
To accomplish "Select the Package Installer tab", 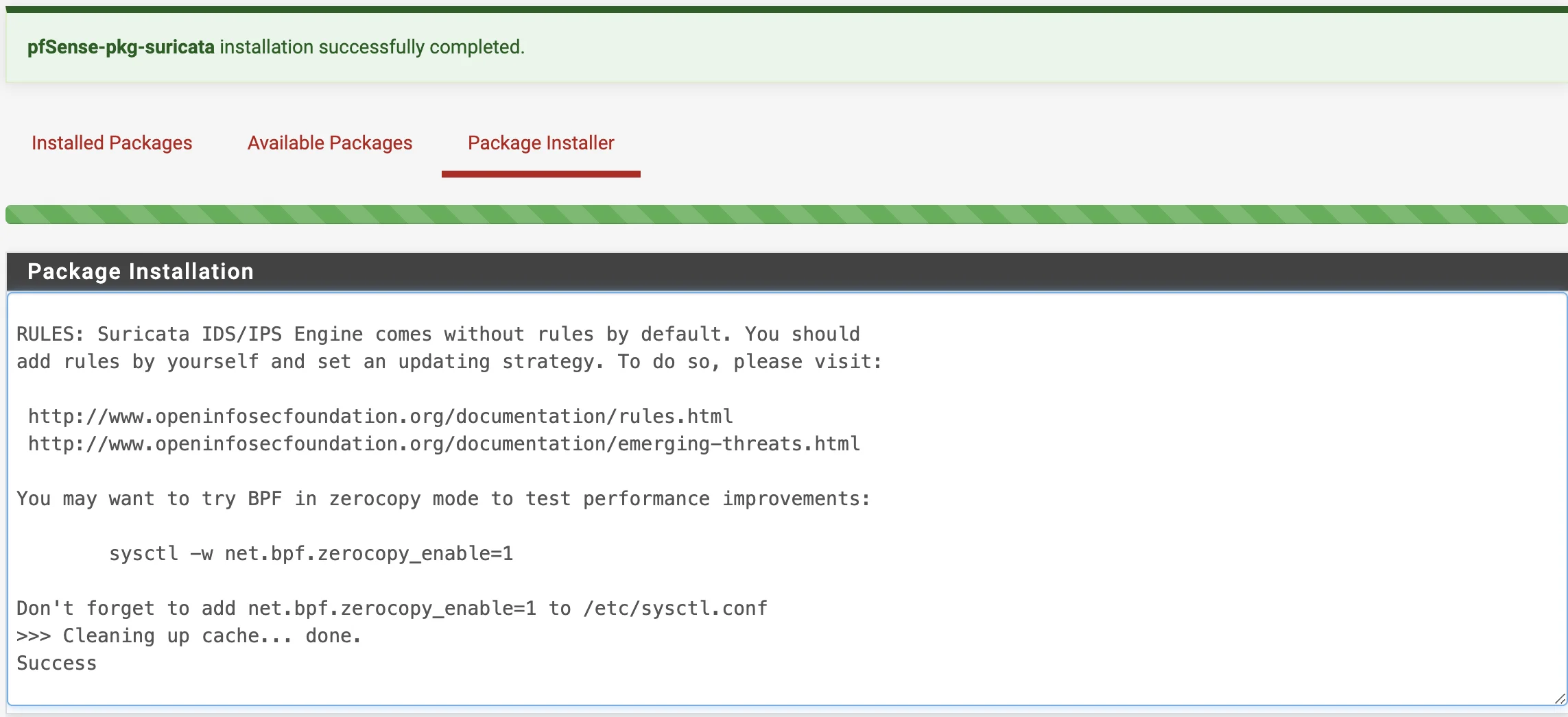I will point(541,143).
